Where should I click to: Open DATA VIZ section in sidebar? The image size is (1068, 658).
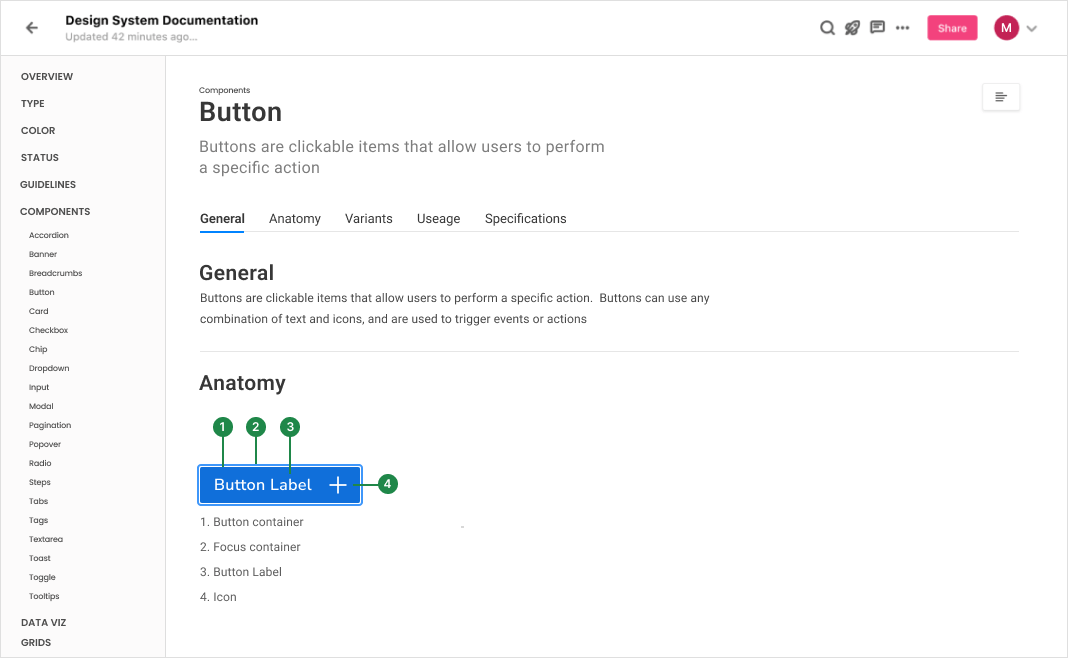pos(44,623)
